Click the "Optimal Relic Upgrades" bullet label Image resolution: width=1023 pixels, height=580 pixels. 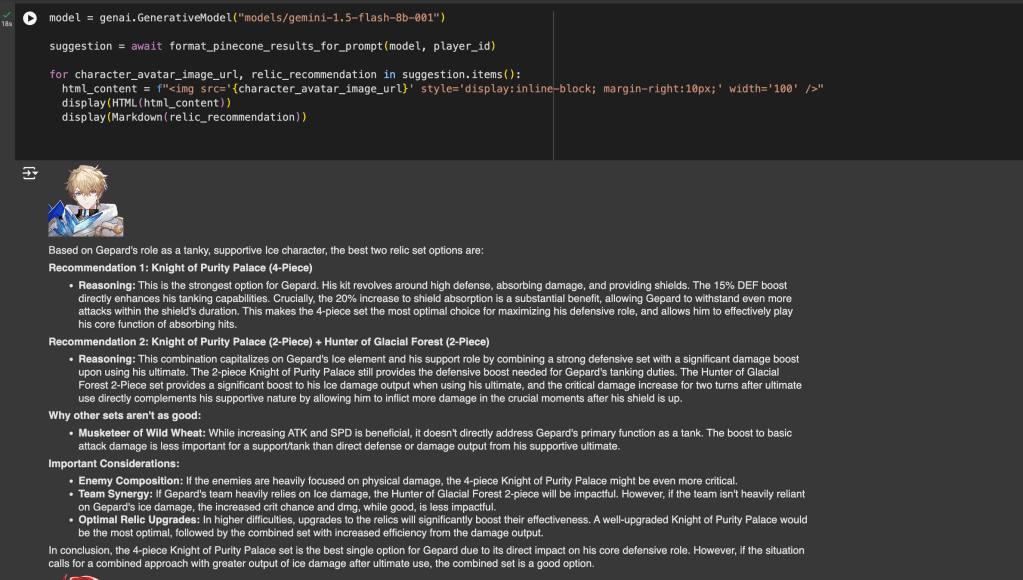coord(138,520)
